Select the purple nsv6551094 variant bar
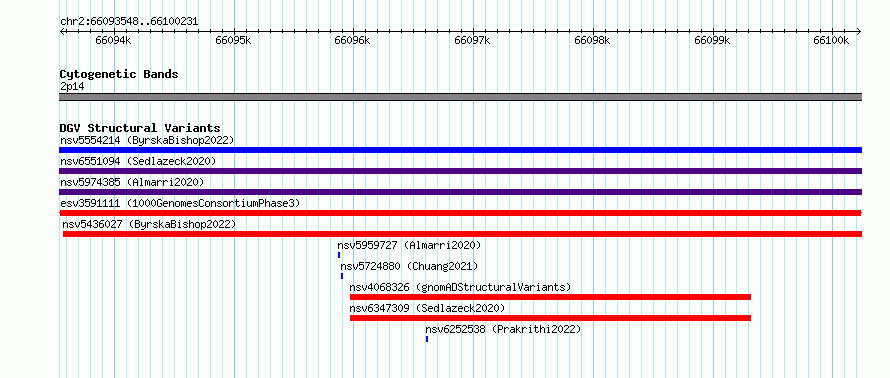 point(460,171)
